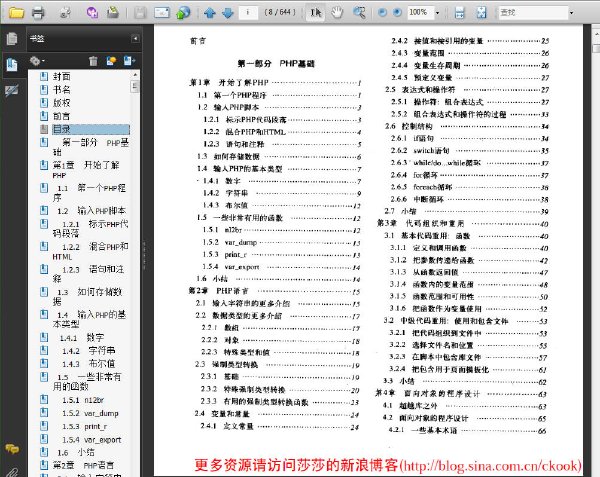Screen dimensions: 600x477
Task: Click the grayed-out save disk icon
Action: [140, 13]
